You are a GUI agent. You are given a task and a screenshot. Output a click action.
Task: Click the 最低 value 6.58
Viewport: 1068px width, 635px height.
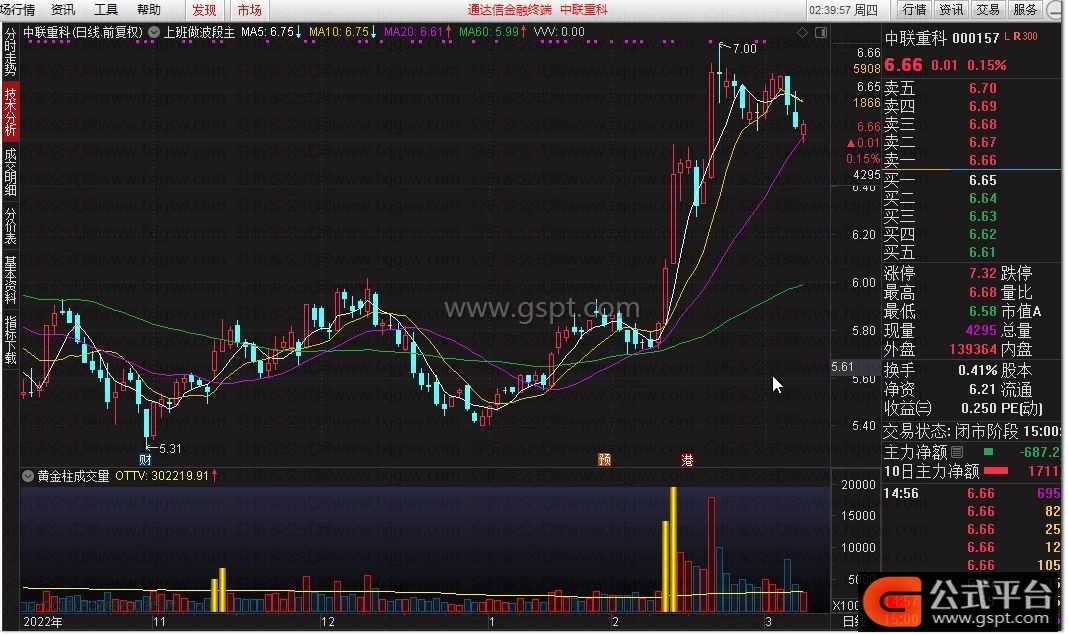982,311
